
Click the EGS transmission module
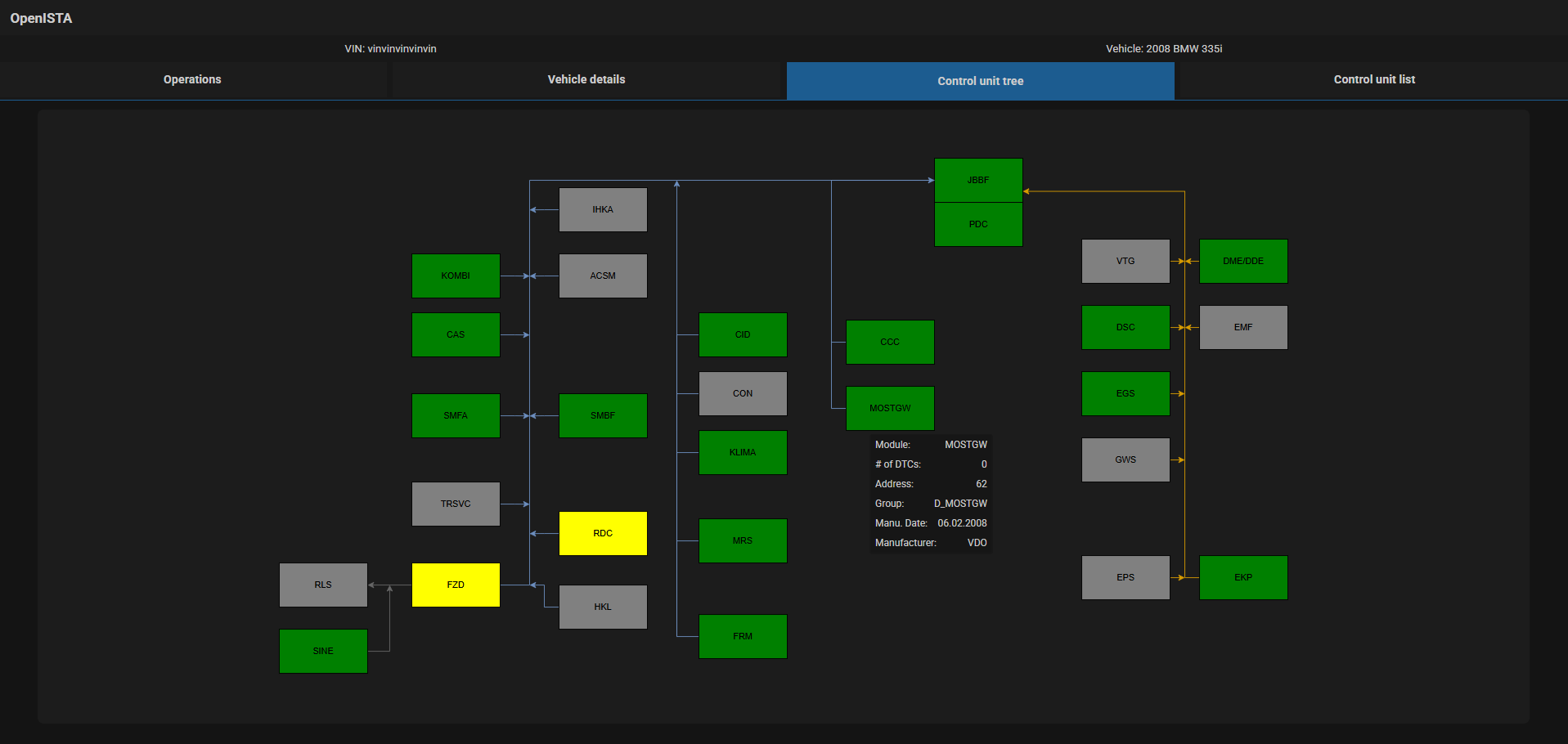click(1125, 393)
